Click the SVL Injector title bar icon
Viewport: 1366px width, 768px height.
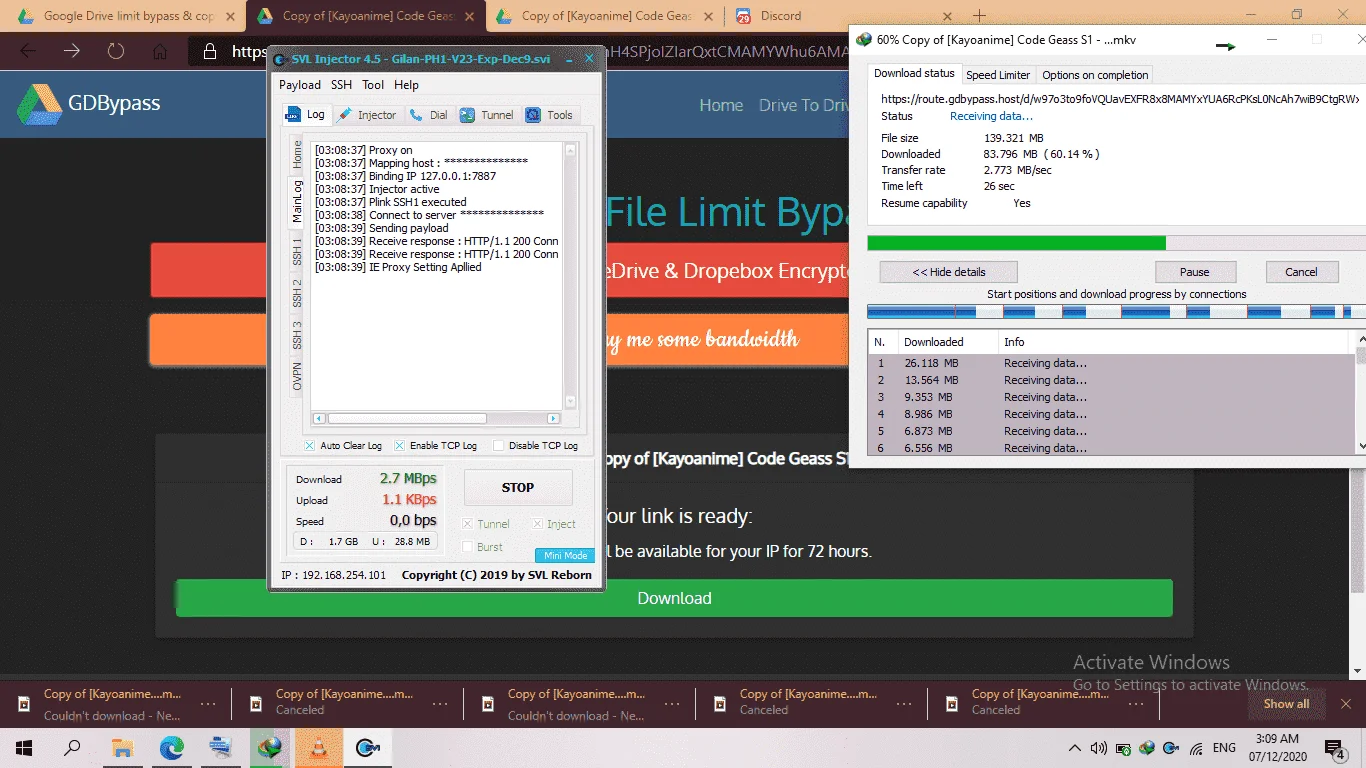tap(281, 59)
